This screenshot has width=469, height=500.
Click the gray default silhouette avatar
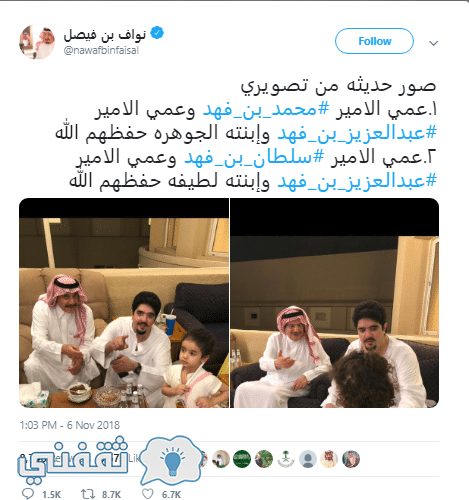tap(308, 459)
